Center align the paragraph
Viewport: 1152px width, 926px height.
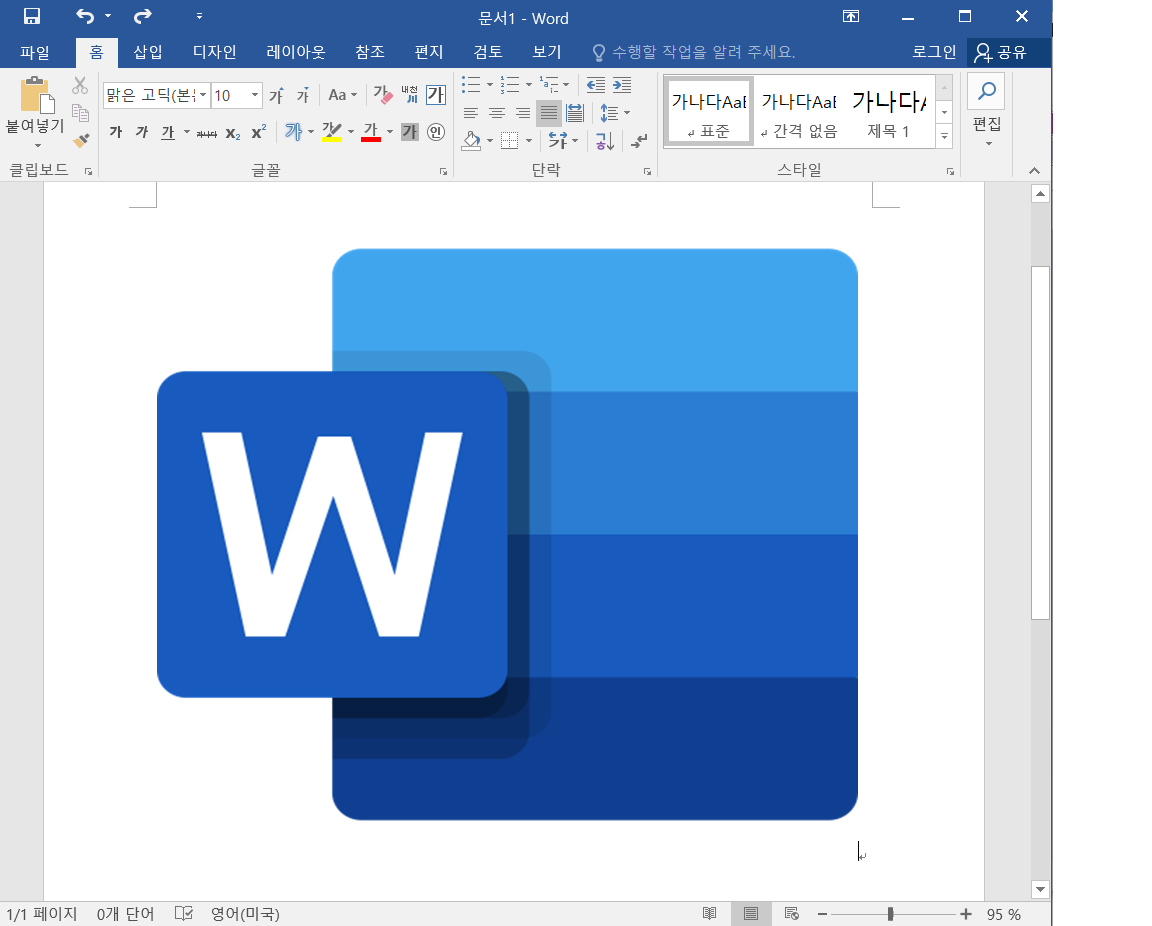[x=497, y=113]
